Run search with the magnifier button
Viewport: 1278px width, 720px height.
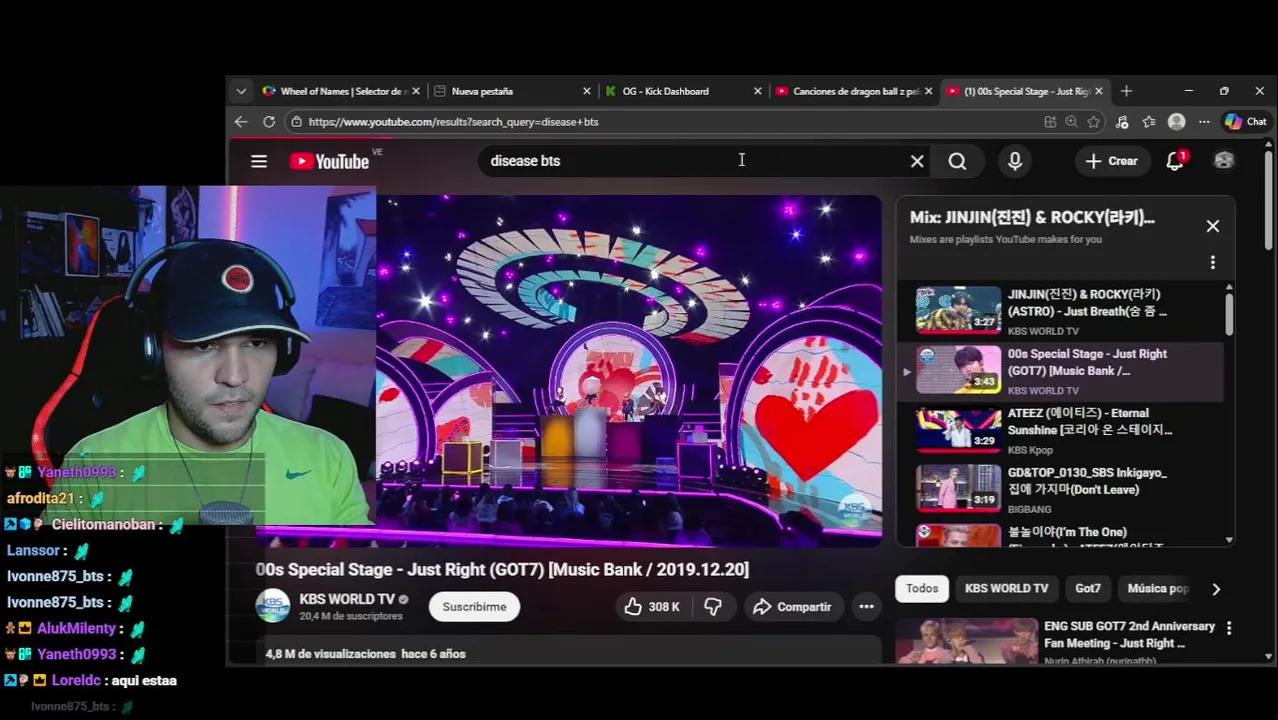[x=957, y=161]
